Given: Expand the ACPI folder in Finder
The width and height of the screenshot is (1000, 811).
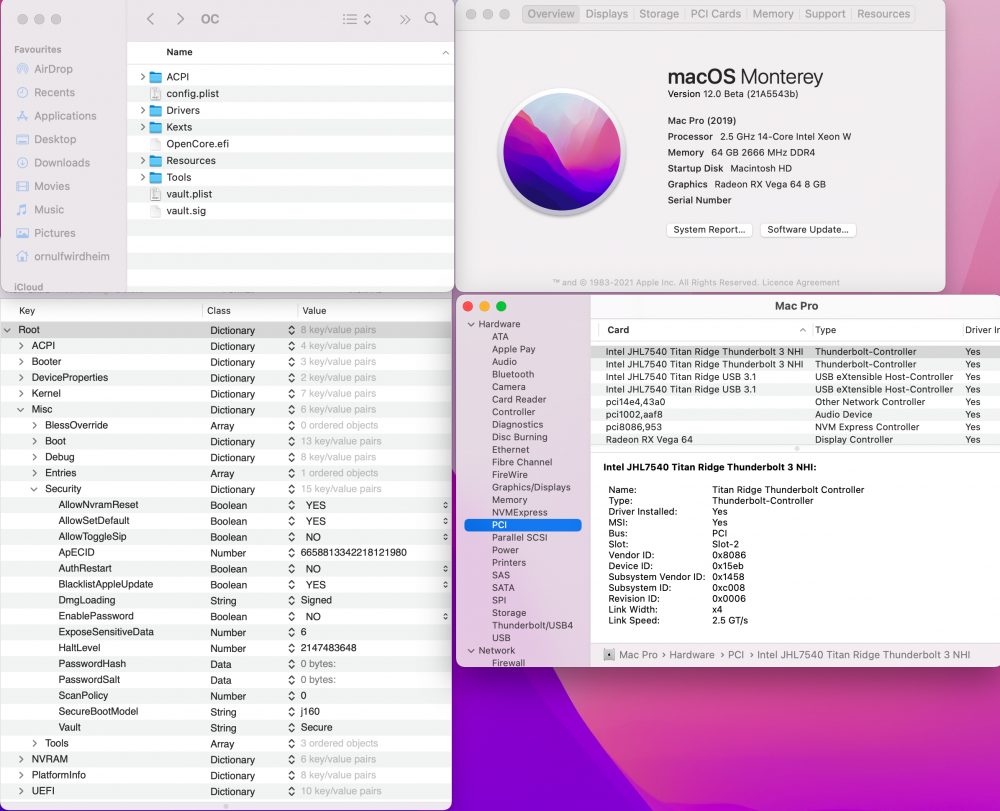Looking at the screenshot, I should 142,77.
